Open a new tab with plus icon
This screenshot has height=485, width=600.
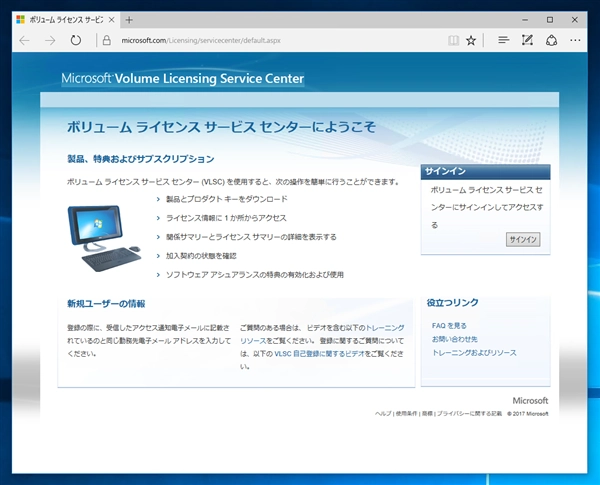coord(129,20)
